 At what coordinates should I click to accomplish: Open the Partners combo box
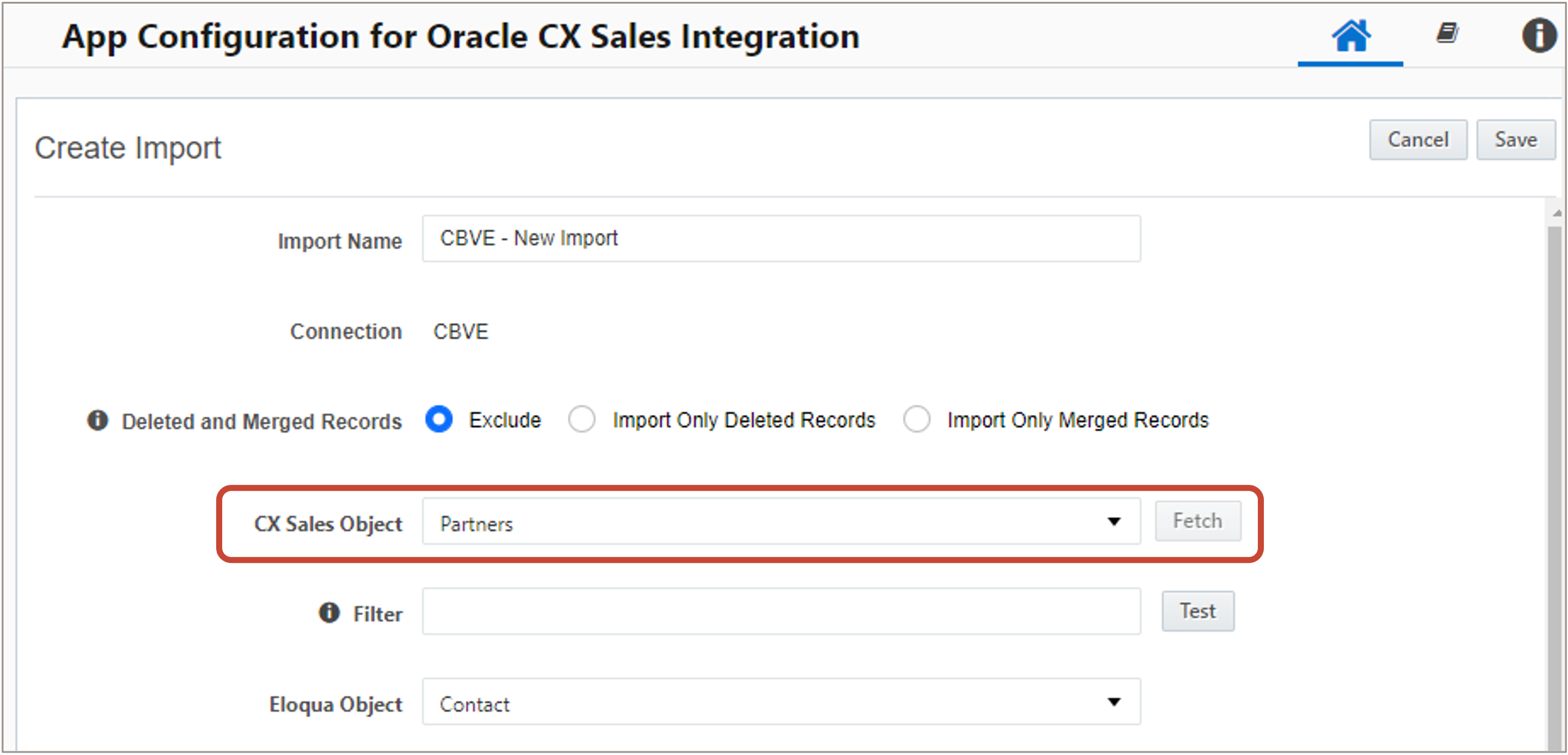click(x=761, y=522)
